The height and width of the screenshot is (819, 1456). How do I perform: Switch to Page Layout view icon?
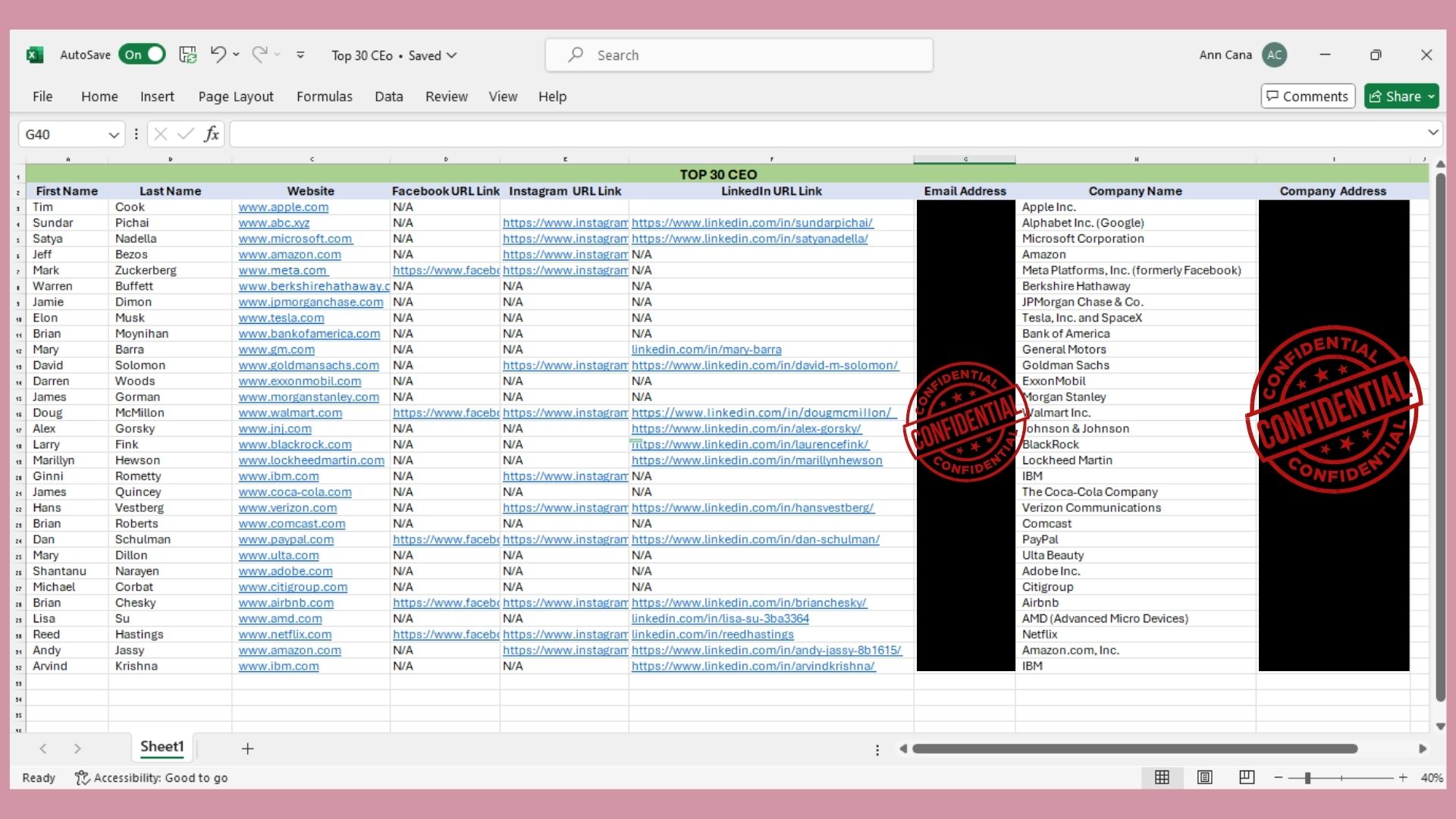pyautogui.click(x=1204, y=777)
